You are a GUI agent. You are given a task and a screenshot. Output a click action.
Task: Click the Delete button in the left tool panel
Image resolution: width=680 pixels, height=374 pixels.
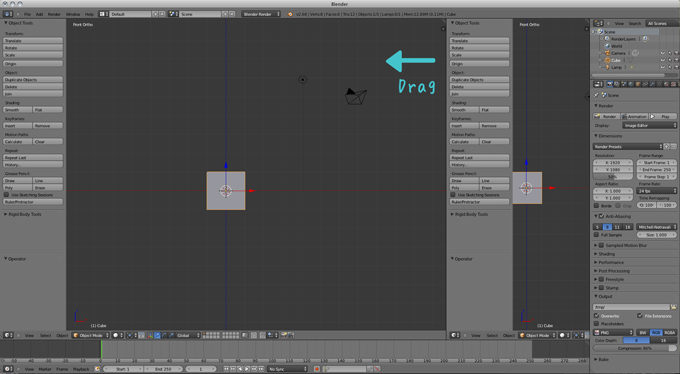click(x=33, y=87)
